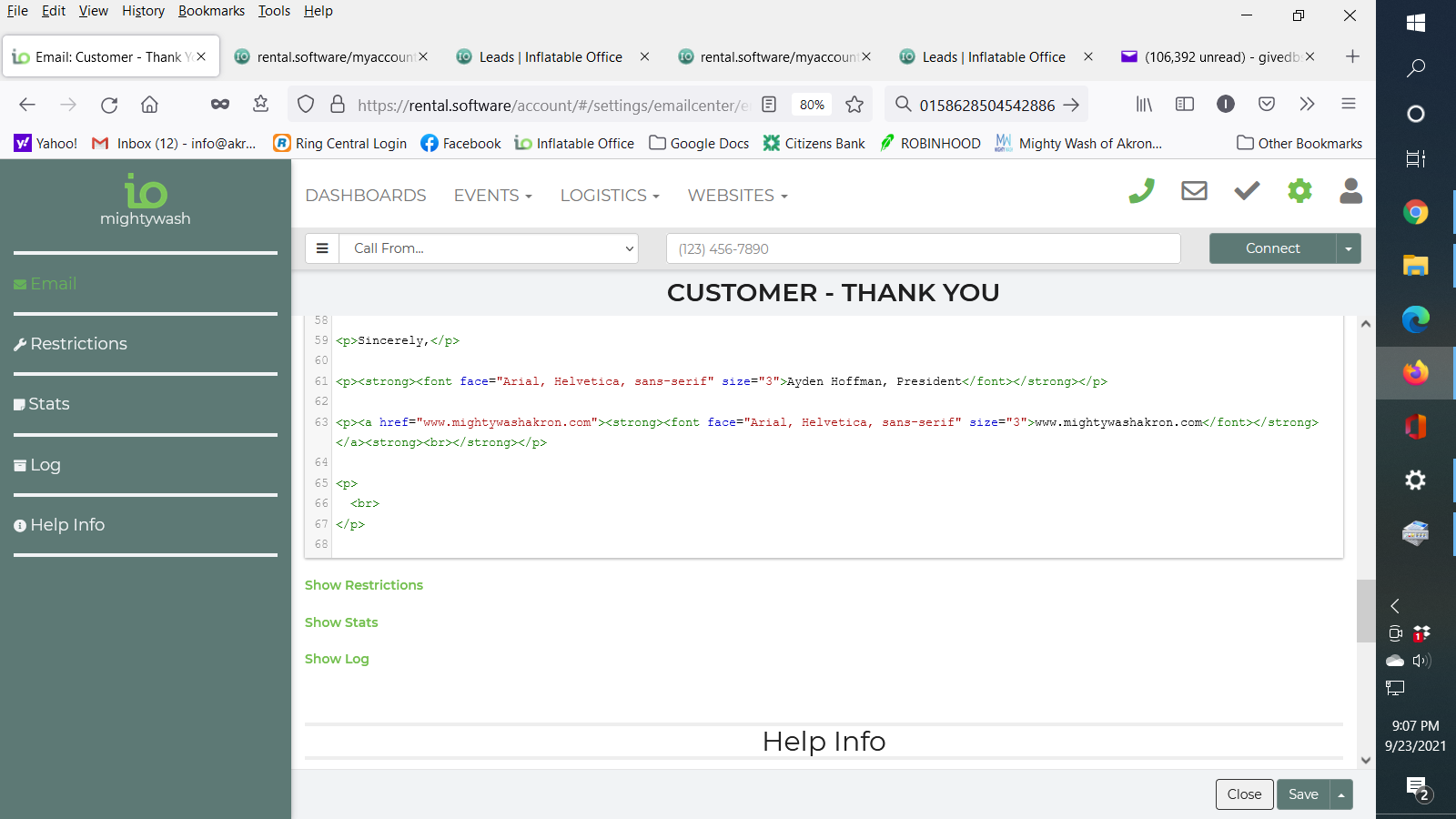Toggle Firefox reader view icon
Image resolution: width=1456 pixels, height=819 pixels.
click(x=769, y=105)
